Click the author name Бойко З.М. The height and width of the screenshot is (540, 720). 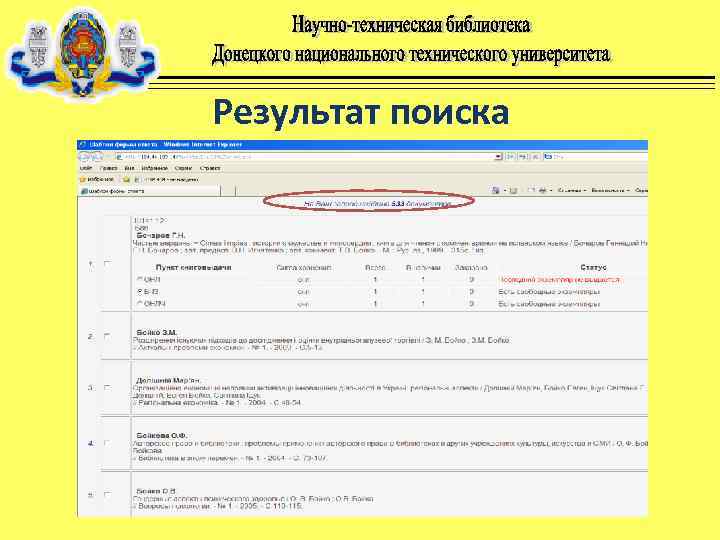pyautogui.click(x=157, y=332)
